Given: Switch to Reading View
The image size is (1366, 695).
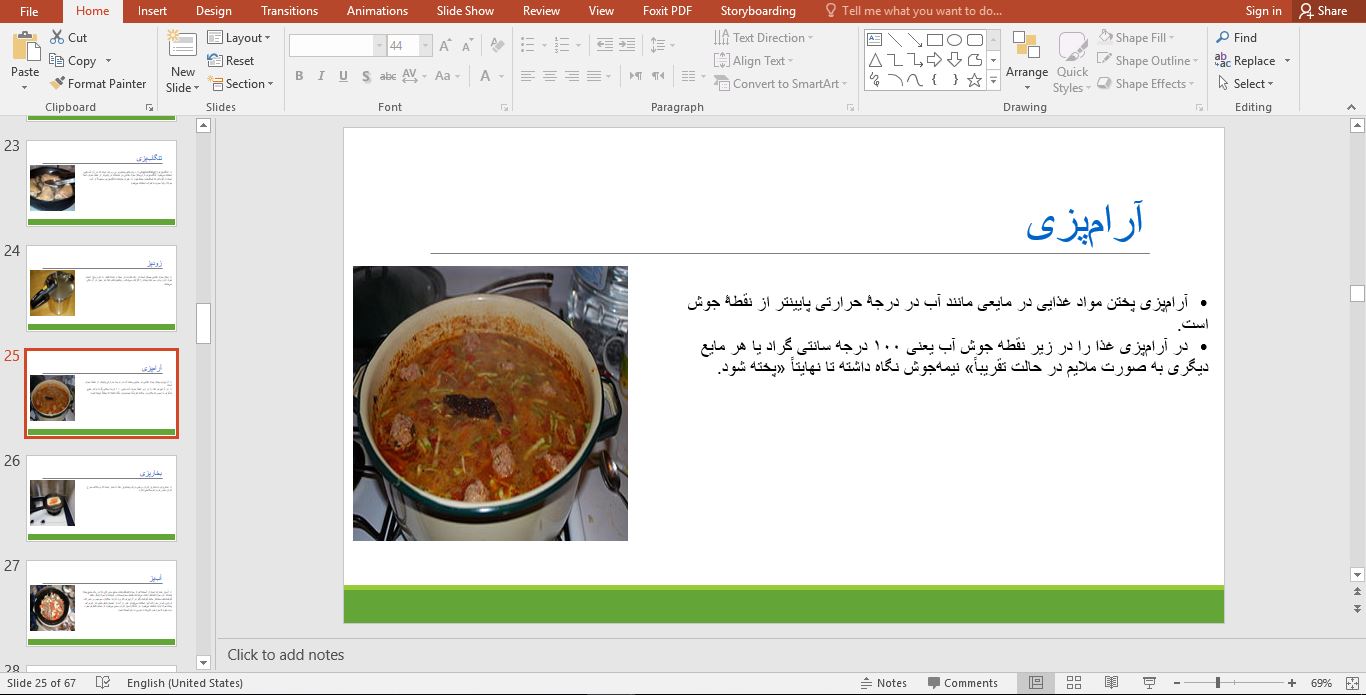Looking at the screenshot, I should [x=1111, y=683].
